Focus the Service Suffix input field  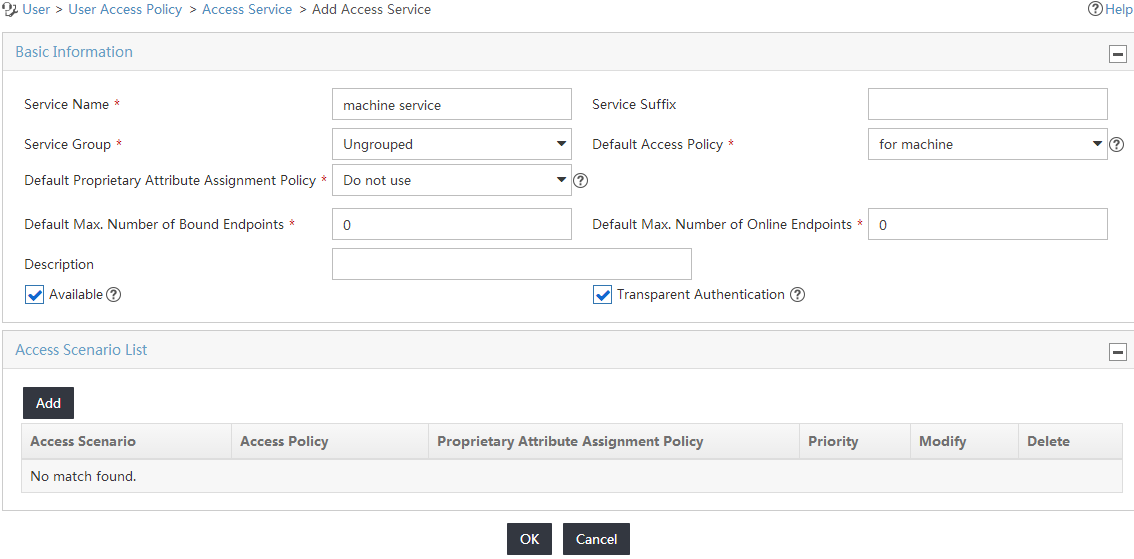(987, 104)
